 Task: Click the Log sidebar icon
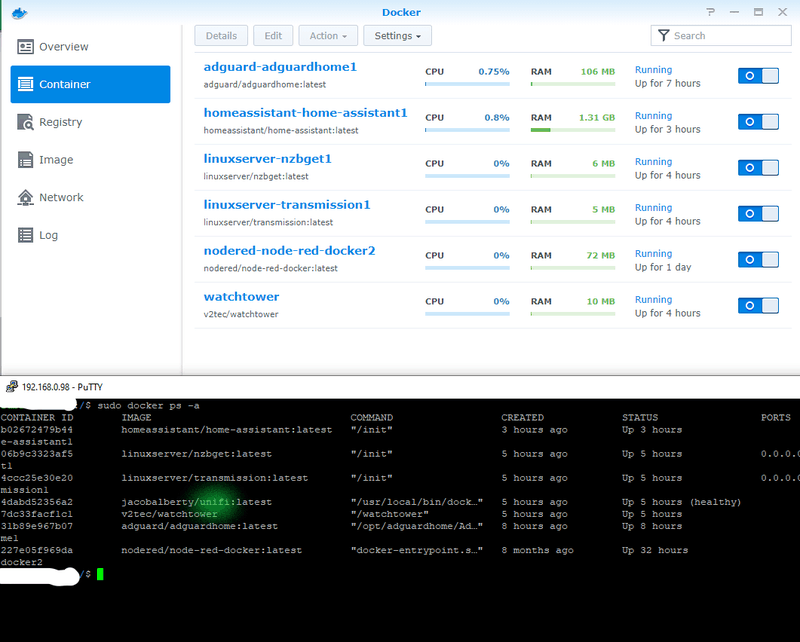coord(25,235)
